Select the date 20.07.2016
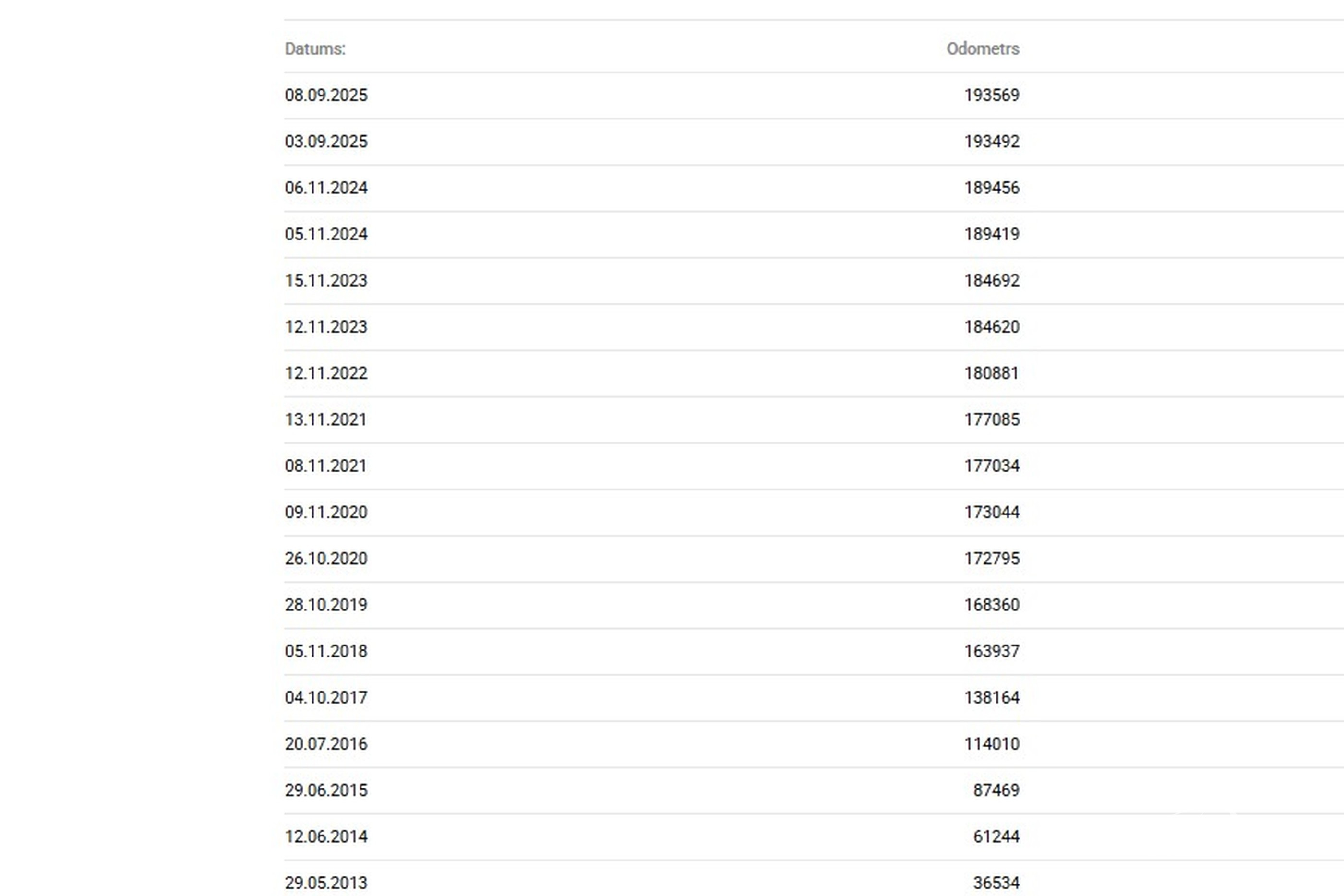This screenshot has height=896, width=1344. pyautogui.click(x=326, y=744)
